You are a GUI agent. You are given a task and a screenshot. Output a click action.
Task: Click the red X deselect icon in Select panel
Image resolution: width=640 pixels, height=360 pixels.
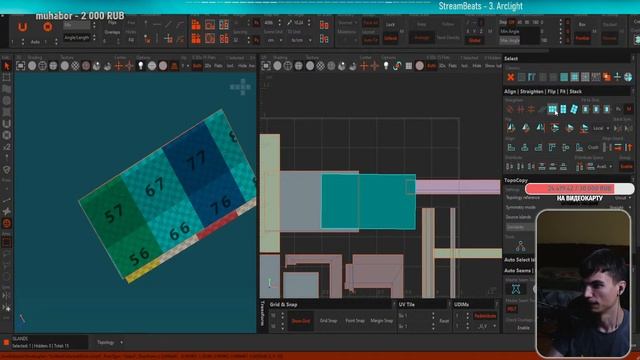click(x=510, y=76)
